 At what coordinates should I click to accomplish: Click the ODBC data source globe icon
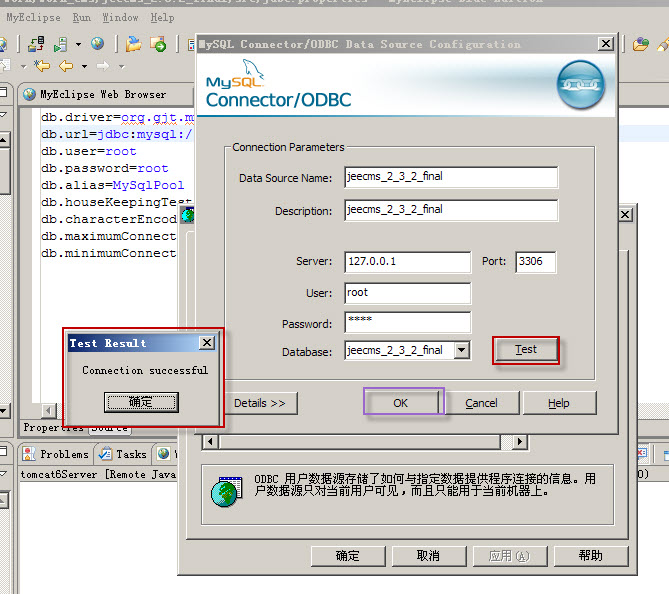pyautogui.click(x=226, y=491)
